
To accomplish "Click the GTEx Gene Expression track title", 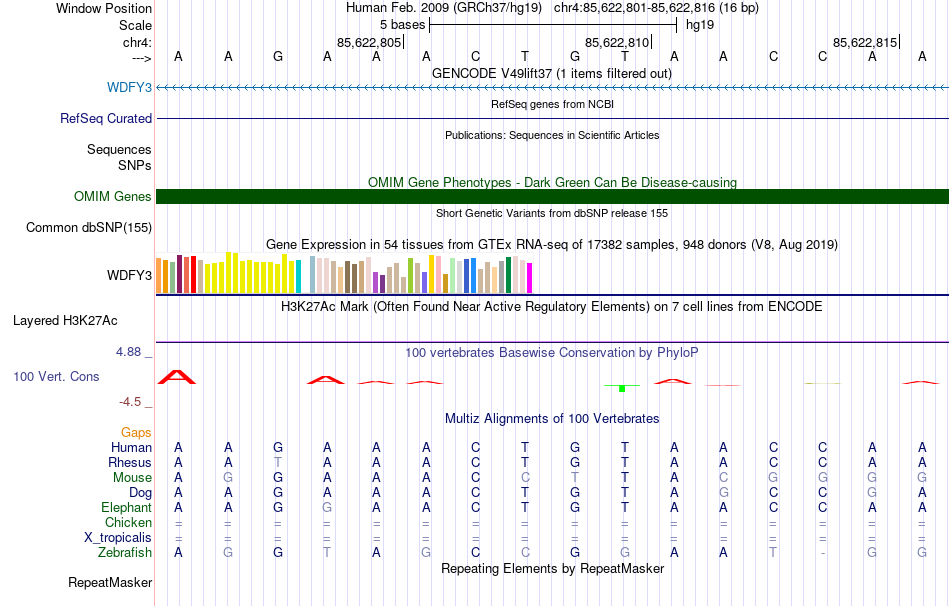I will (x=552, y=244).
